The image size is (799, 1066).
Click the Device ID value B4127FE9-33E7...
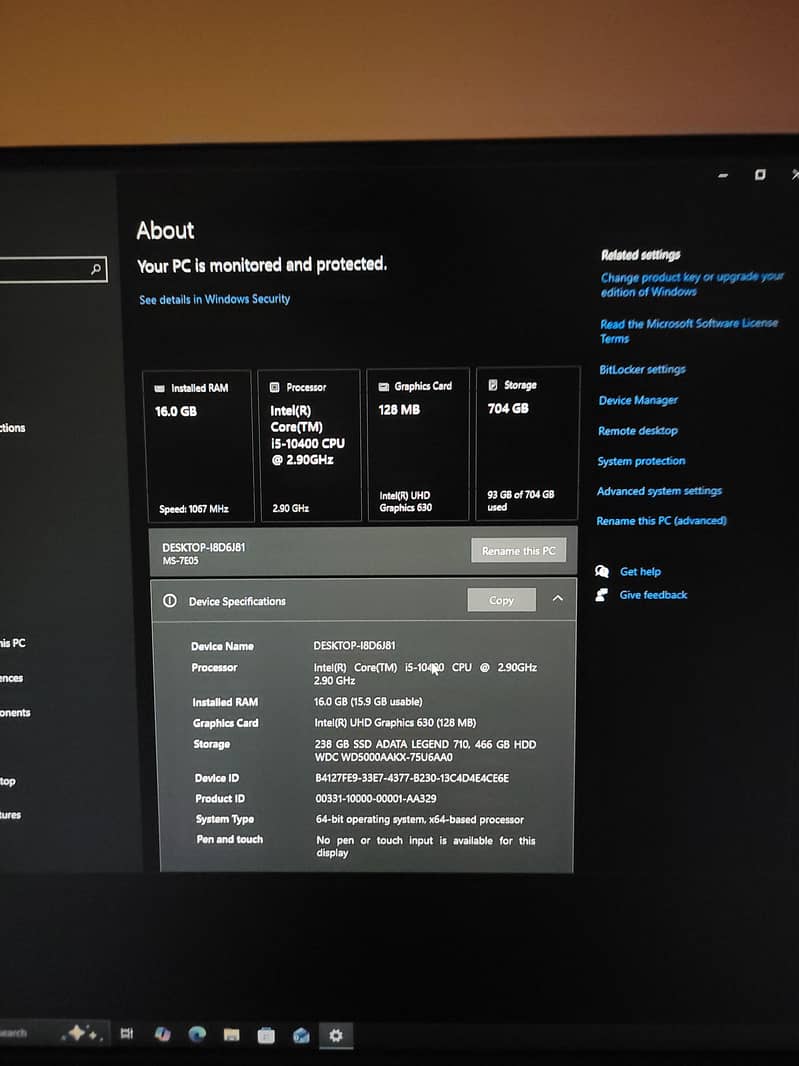[x=411, y=778]
